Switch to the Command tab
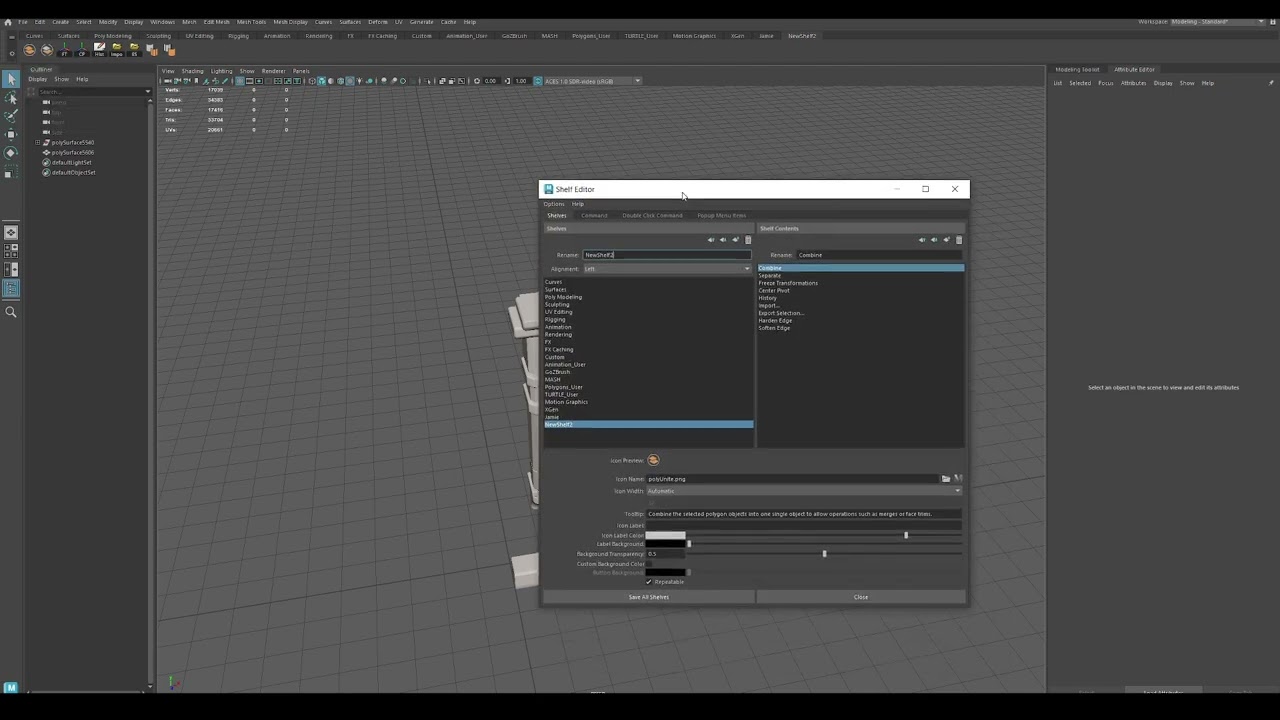The height and width of the screenshot is (720, 1280). click(594, 216)
